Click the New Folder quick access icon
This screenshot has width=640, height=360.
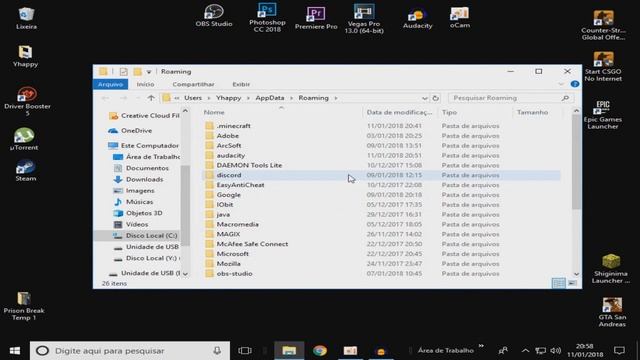pos(138,71)
